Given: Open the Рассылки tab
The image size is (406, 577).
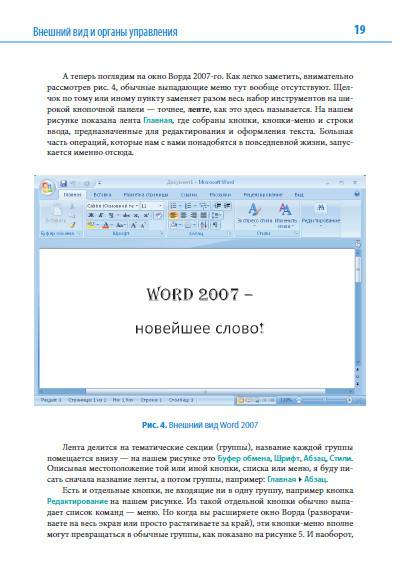Looking at the screenshot, I should [x=220, y=194].
